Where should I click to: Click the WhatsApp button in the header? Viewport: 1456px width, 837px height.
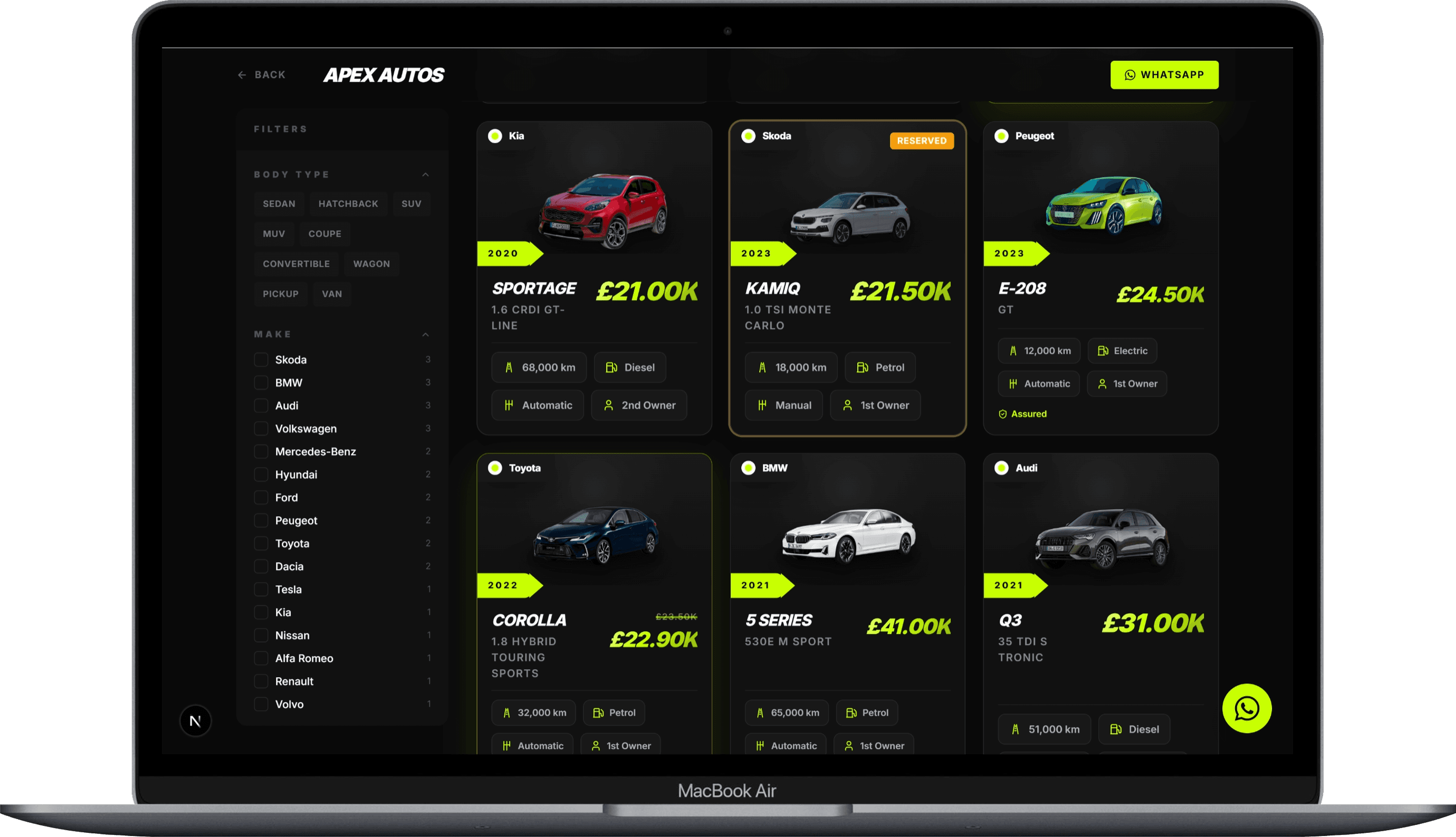click(x=1164, y=74)
